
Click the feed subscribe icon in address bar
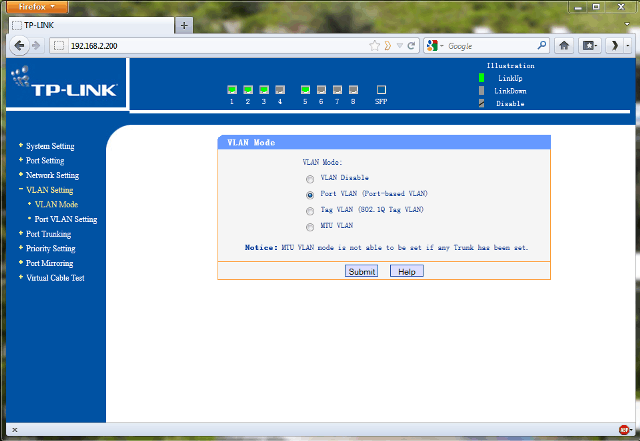point(387,46)
